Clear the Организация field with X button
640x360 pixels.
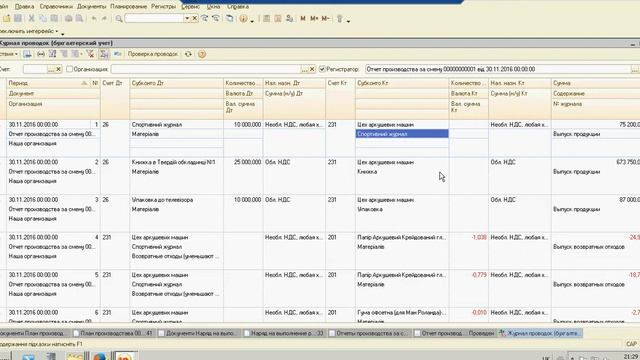tap(312, 69)
